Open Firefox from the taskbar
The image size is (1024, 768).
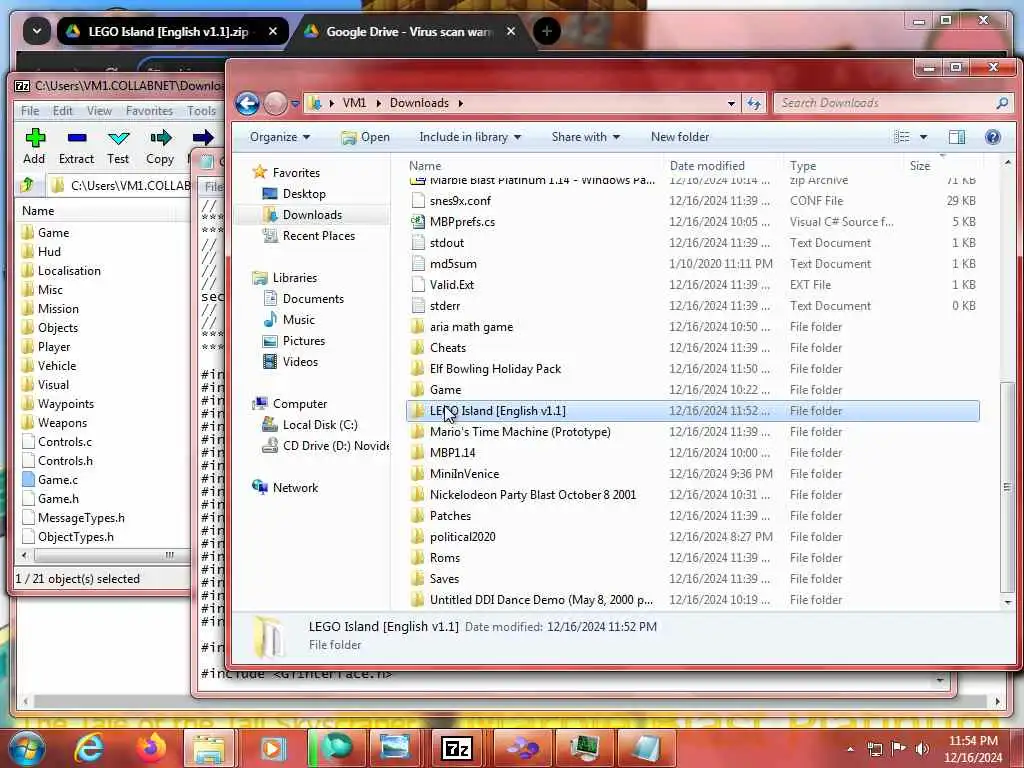coord(151,748)
